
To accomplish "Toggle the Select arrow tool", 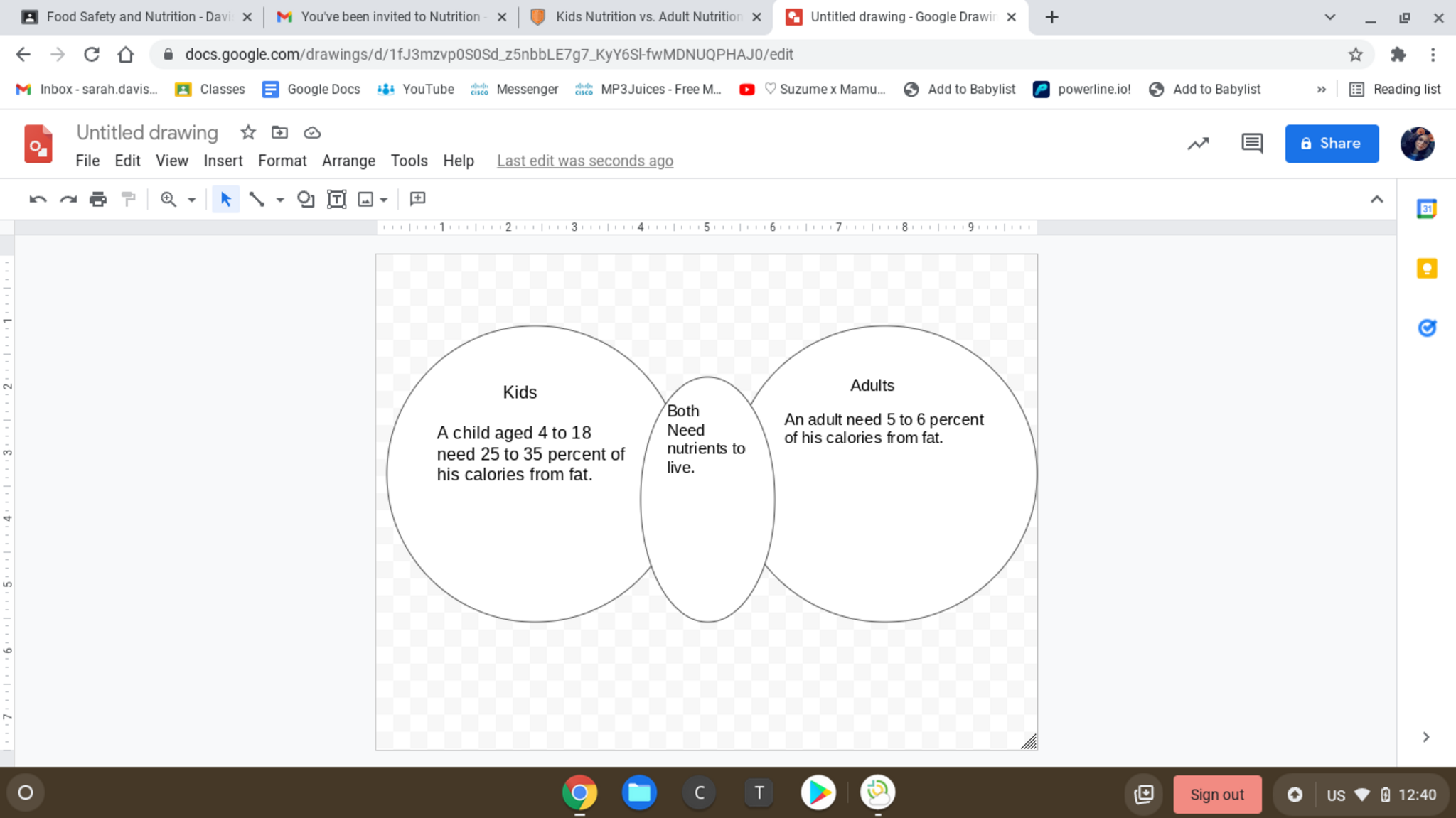I will (225, 200).
